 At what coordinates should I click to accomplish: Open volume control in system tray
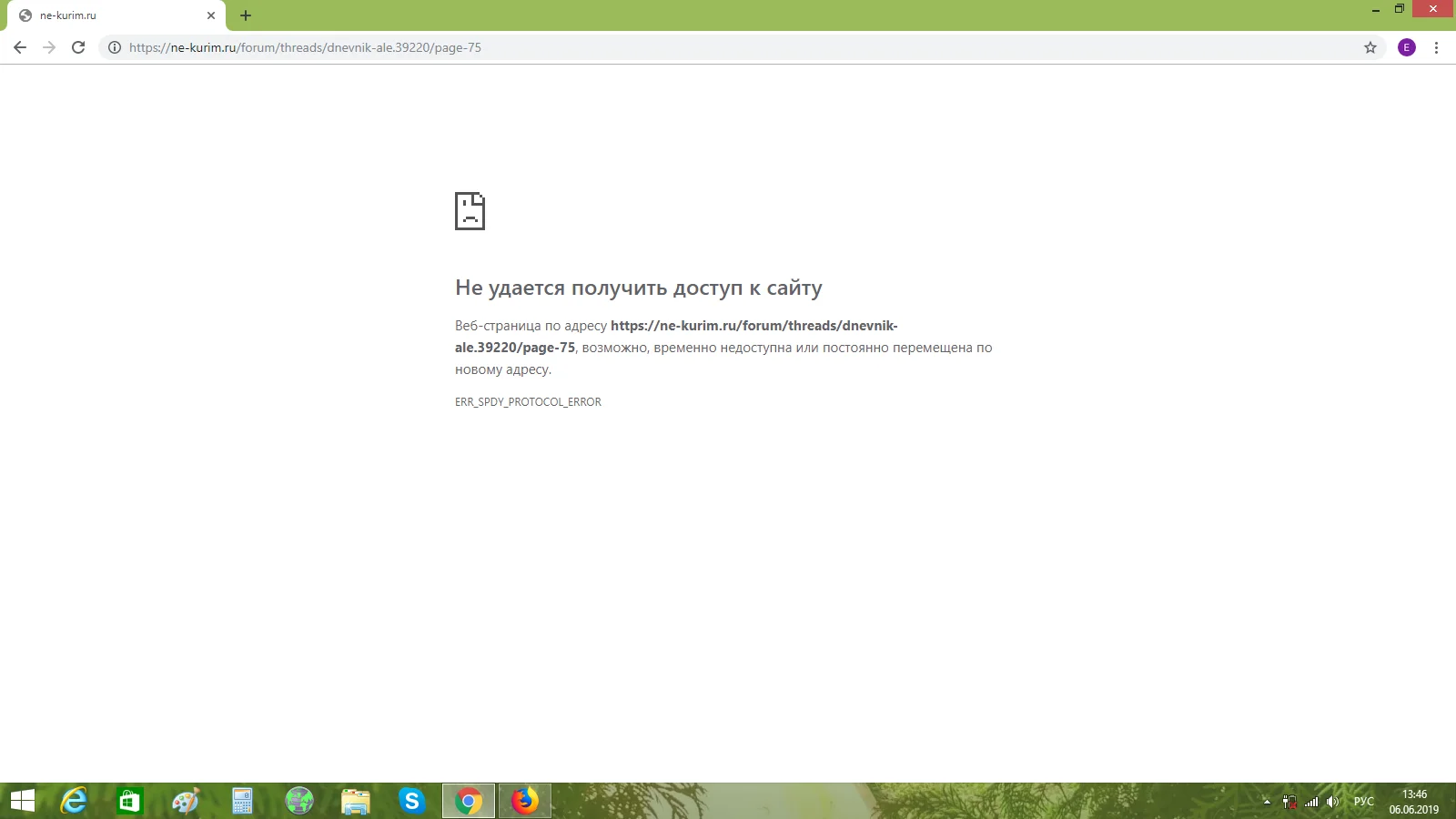(x=1333, y=802)
